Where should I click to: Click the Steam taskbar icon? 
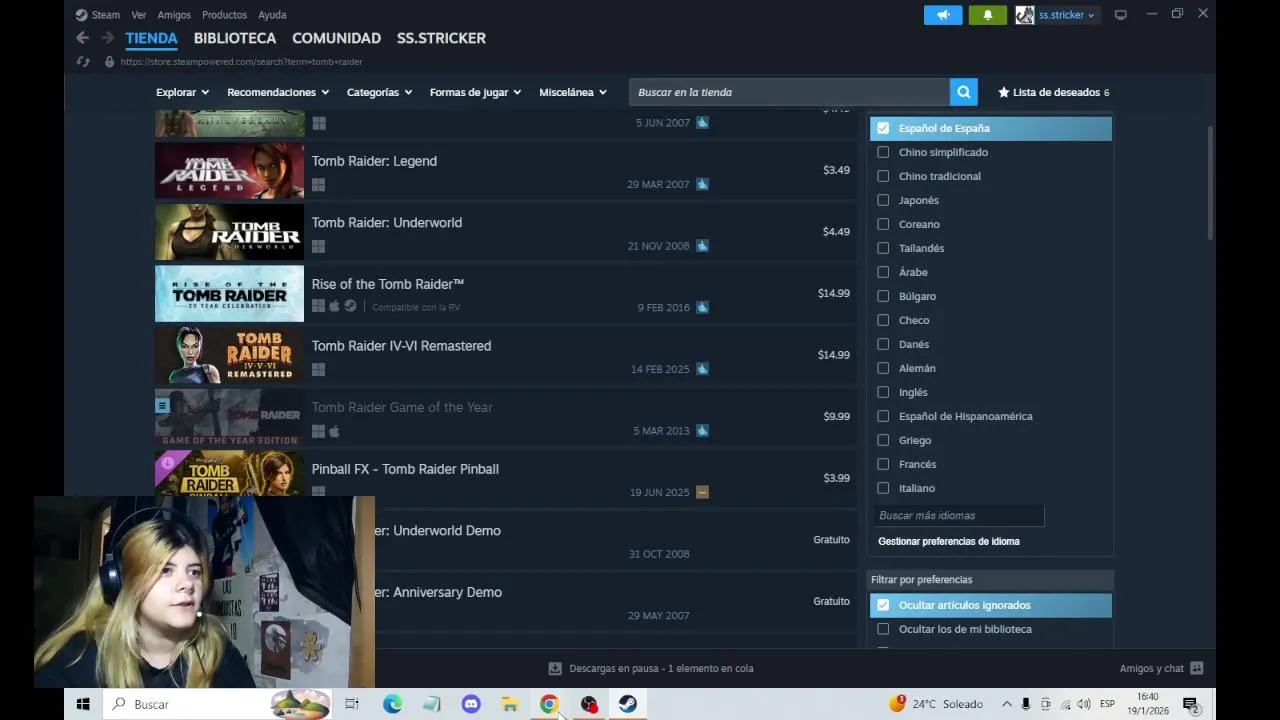tap(628, 704)
